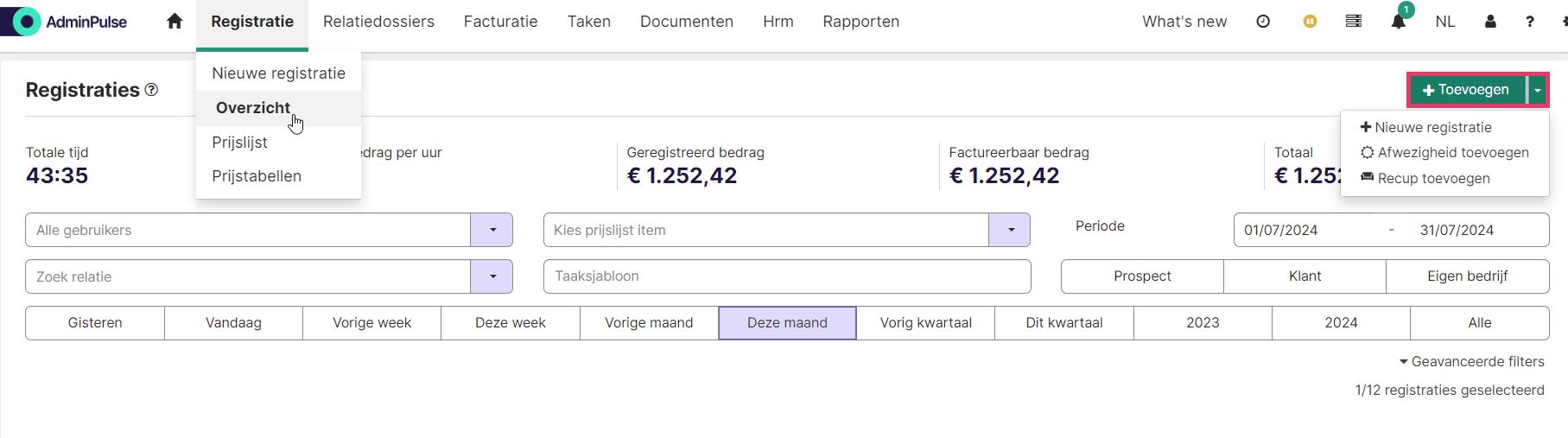Screen dimensions: 1568x438
Task: Toggle the Prospect filter
Action: pos(1142,276)
